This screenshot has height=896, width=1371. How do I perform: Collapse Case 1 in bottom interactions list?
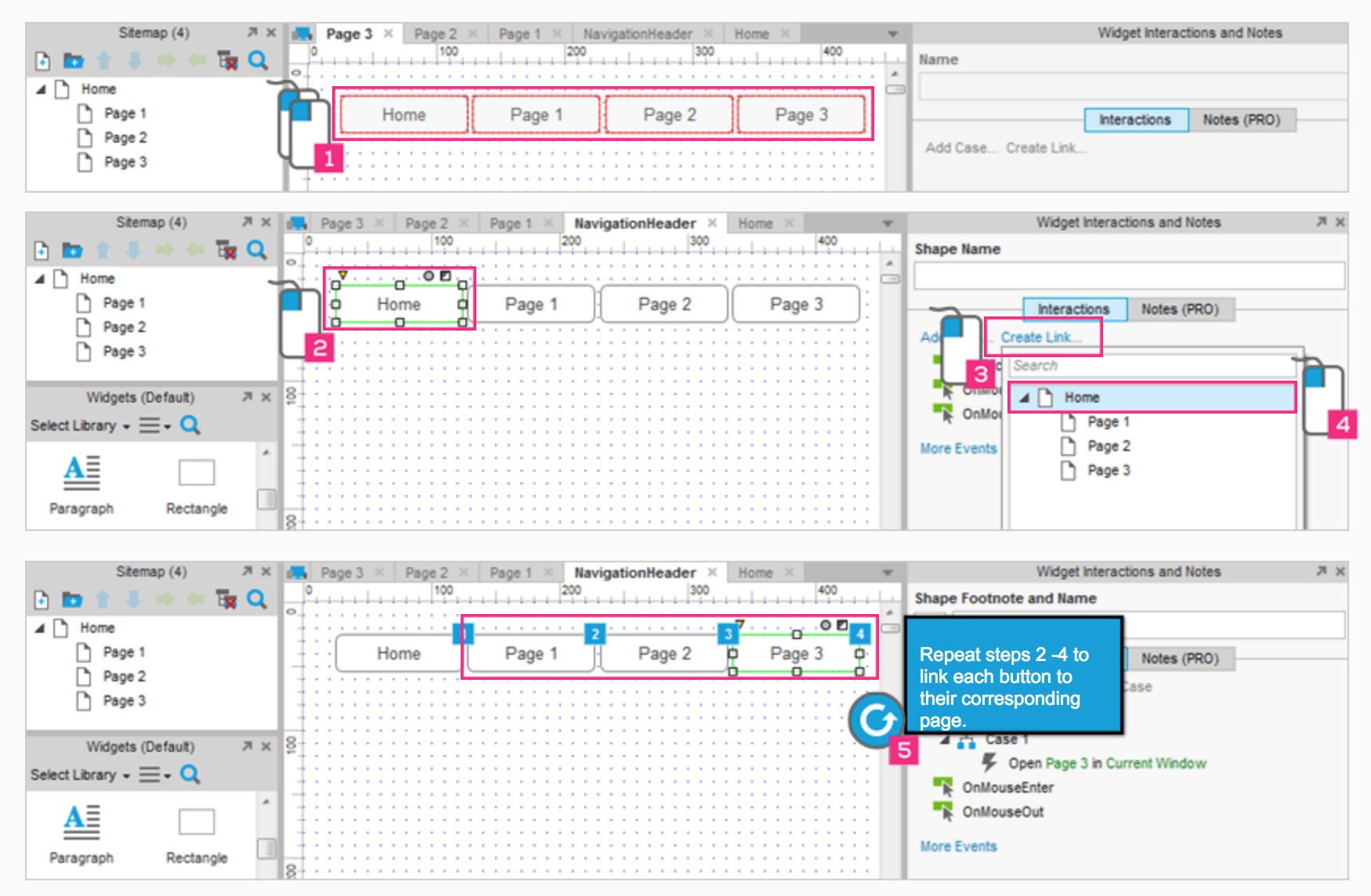coord(946,740)
